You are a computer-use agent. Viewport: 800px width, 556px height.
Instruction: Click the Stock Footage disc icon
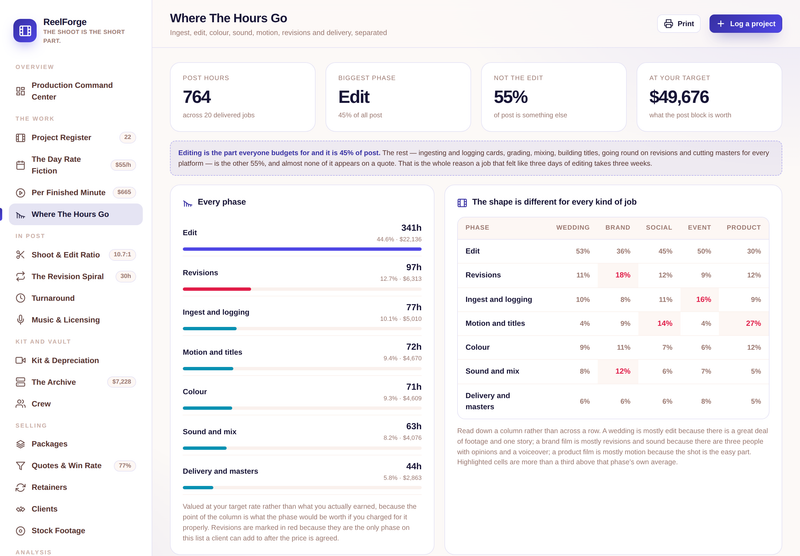(x=20, y=530)
